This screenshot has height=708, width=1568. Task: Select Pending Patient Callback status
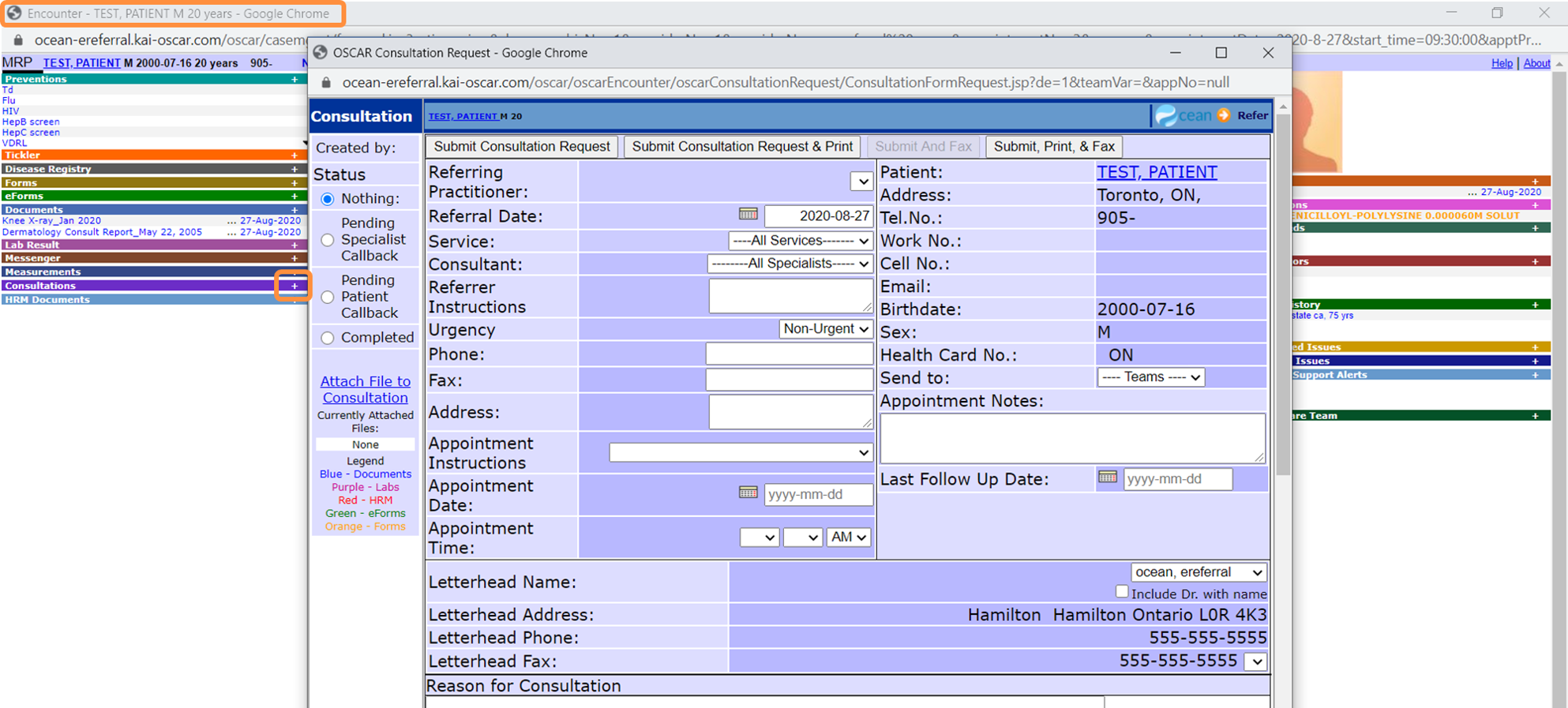tap(328, 297)
